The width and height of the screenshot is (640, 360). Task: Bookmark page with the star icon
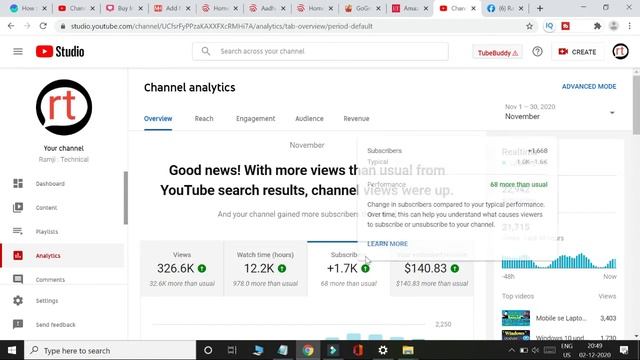pyautogui.click(x=529, y=26)
